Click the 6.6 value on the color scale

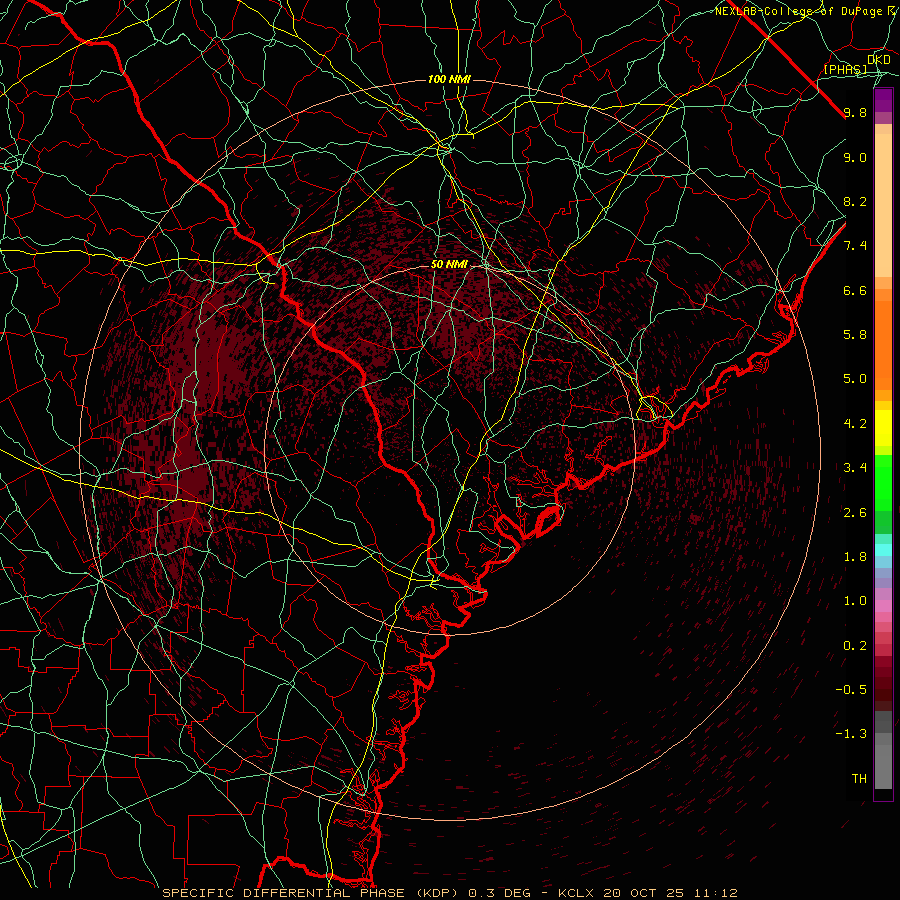[855, 290]
